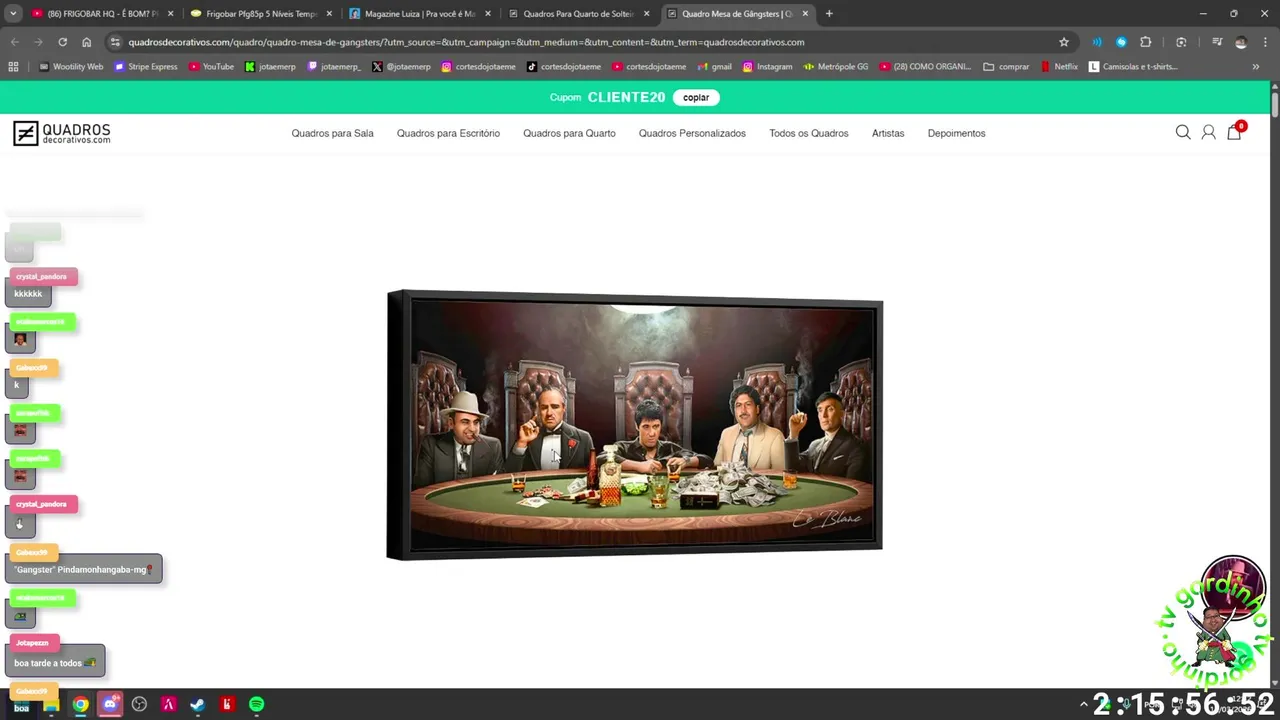The width and height of the screenshot is (1280, 720).
Task: Open the YouTube bookmark
Action: point(211,66)
